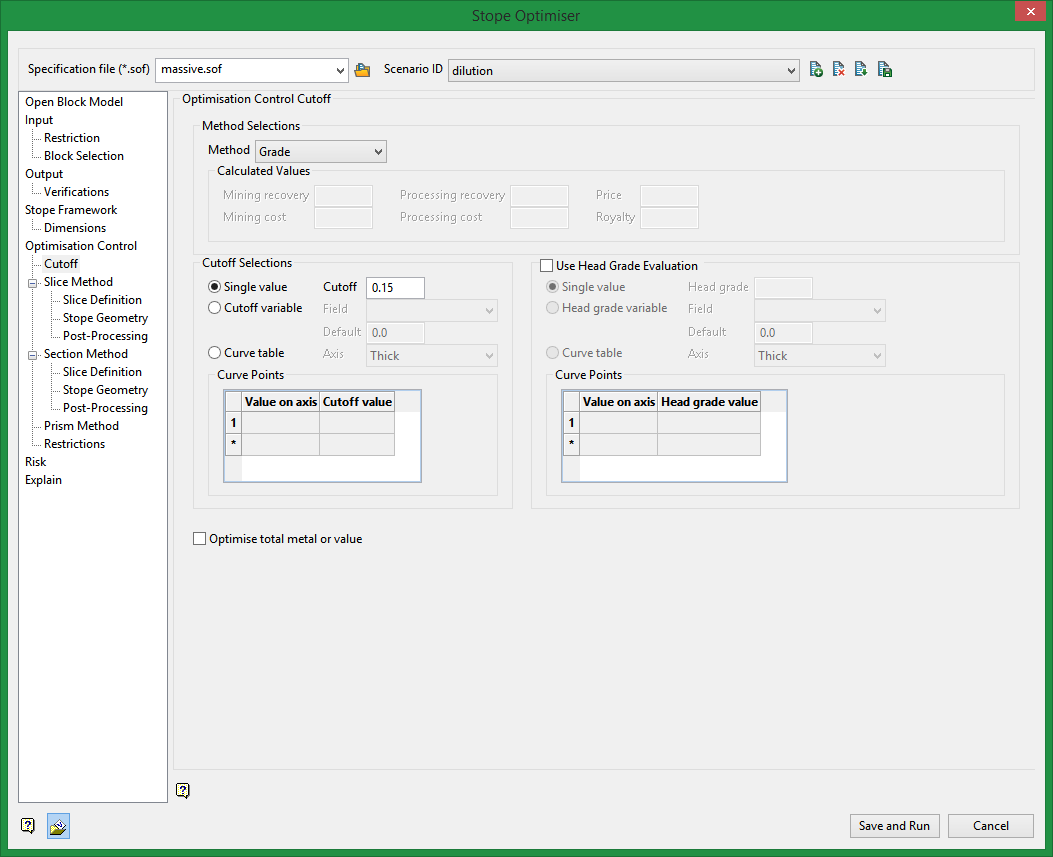Select the Cutoff variable radio button
1053x857 pixels.
pyautogui.click(x=215, y=308)
